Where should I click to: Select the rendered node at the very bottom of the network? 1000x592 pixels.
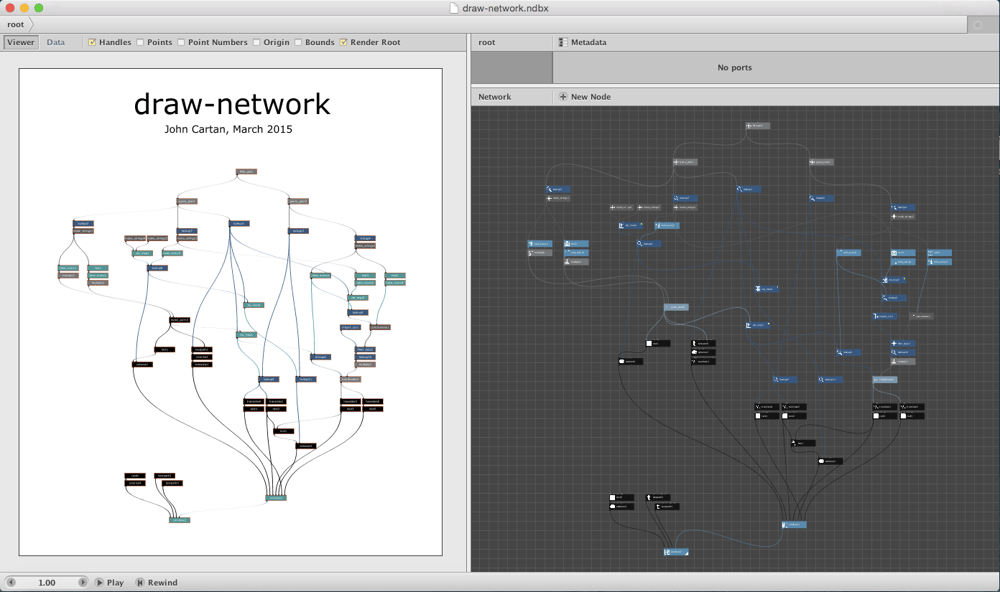[676, 552]
